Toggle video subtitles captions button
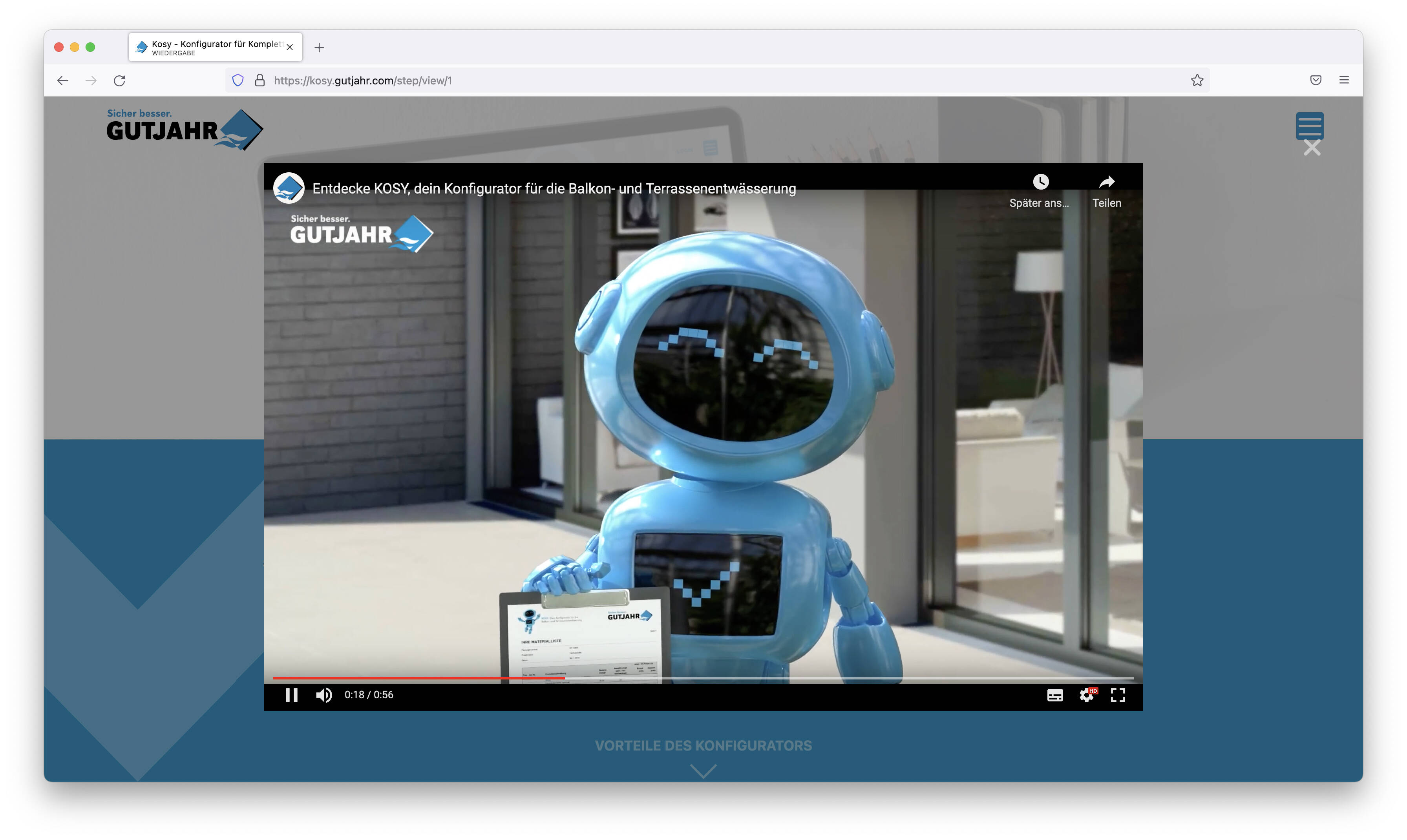Image resolution: width=1407 pixels, height=840 pixels. (x=1054, y=695)
